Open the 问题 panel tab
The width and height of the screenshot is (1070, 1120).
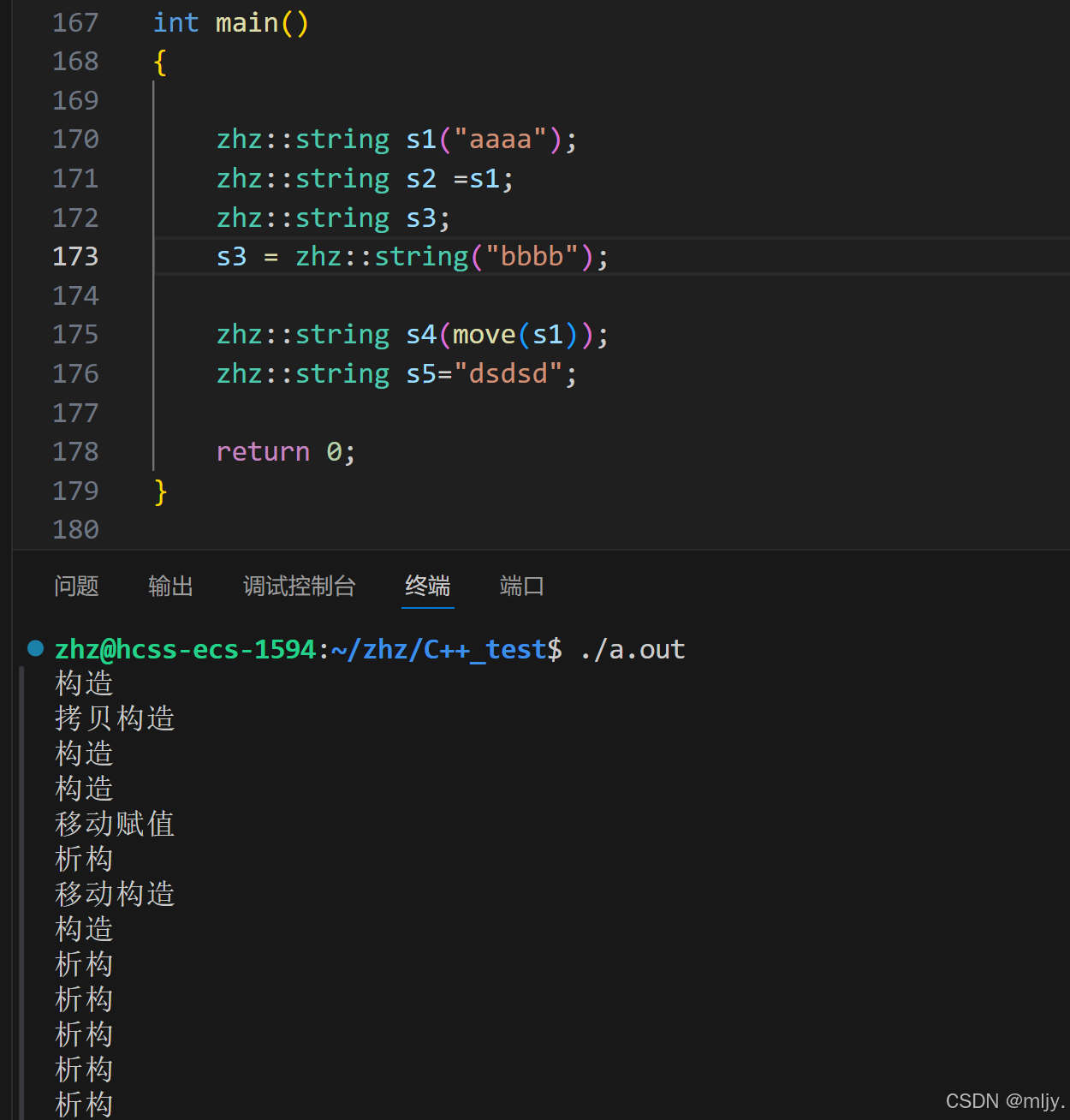click(x=76, y=587)
